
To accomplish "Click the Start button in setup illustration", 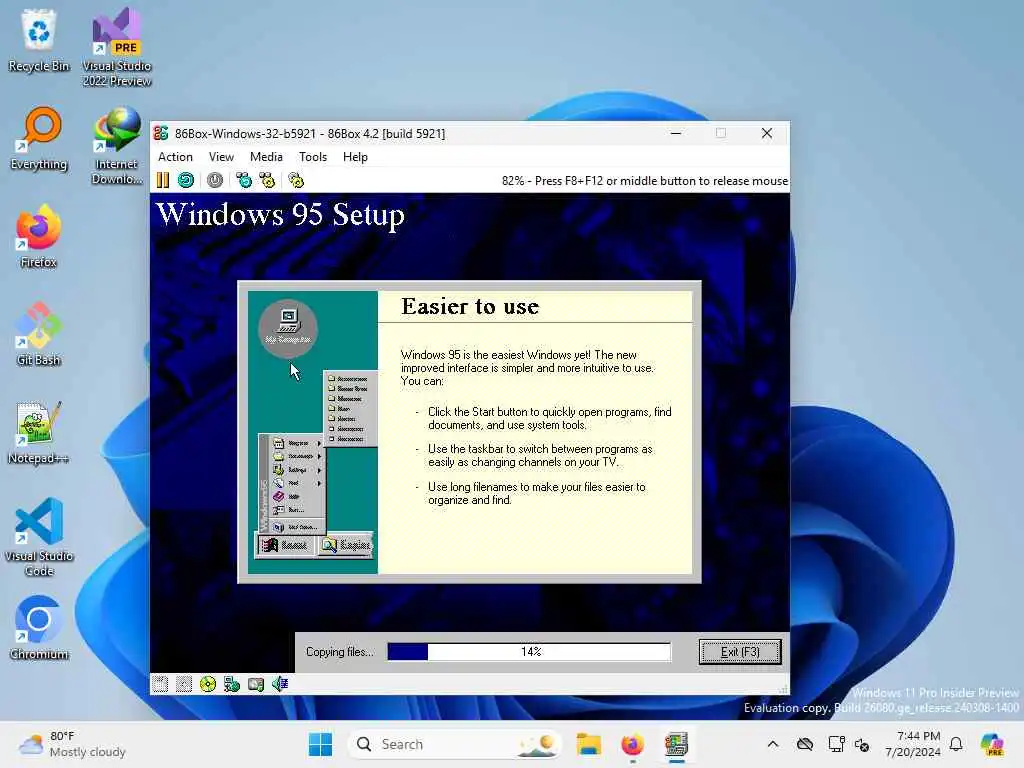I will [x=285, y=545].
